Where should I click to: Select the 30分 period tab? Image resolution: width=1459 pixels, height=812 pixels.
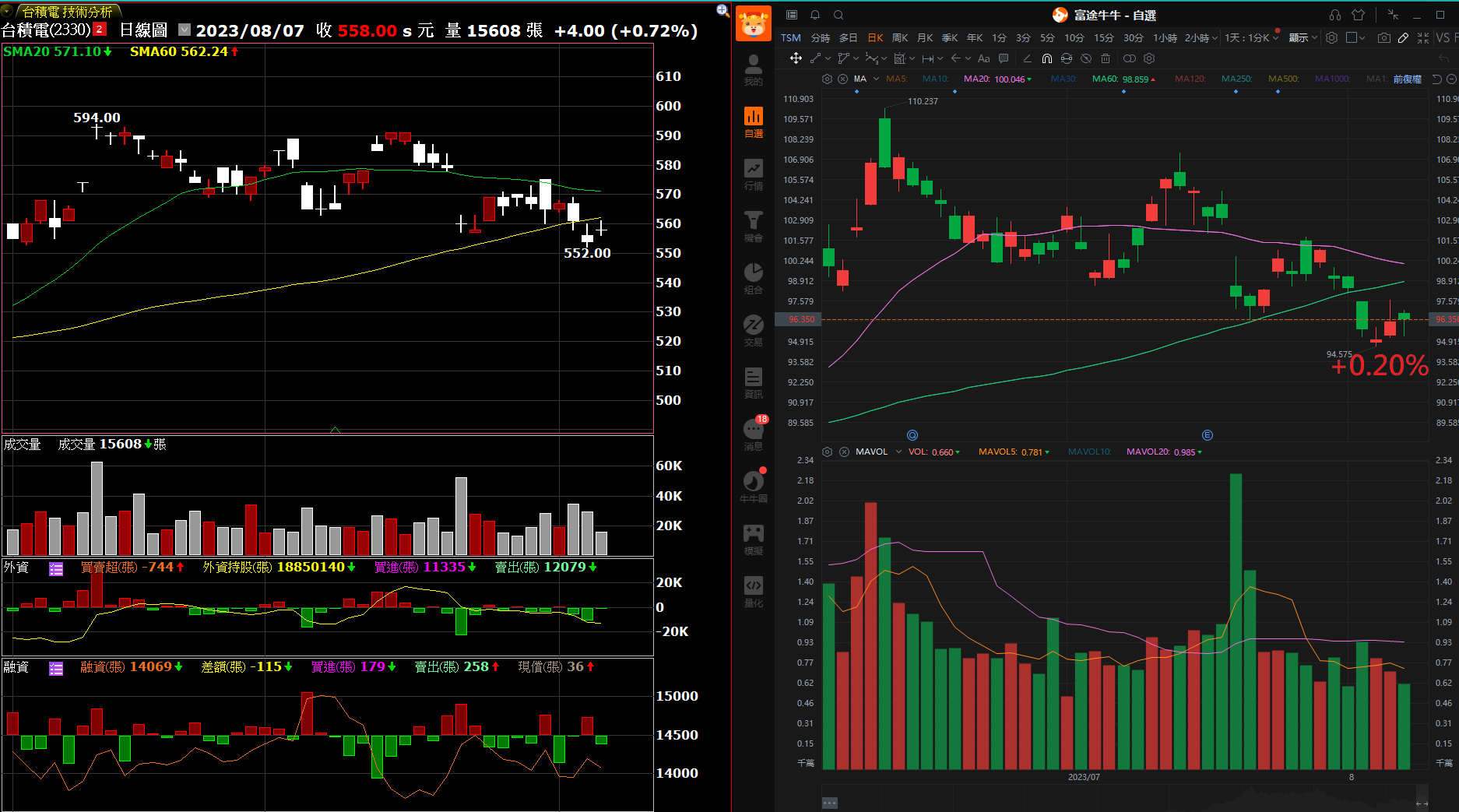point(1133,37)
